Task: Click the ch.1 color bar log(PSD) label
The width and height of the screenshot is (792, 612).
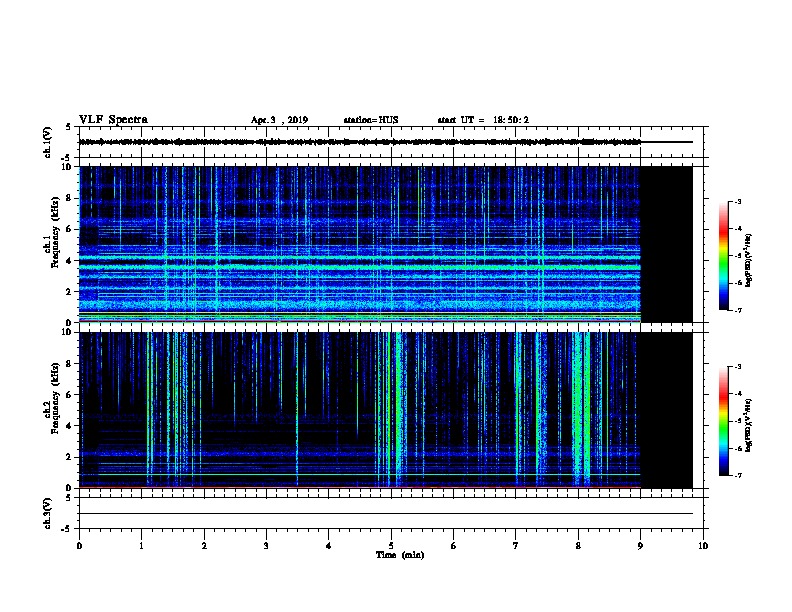Action: click(x=749, y=260)
